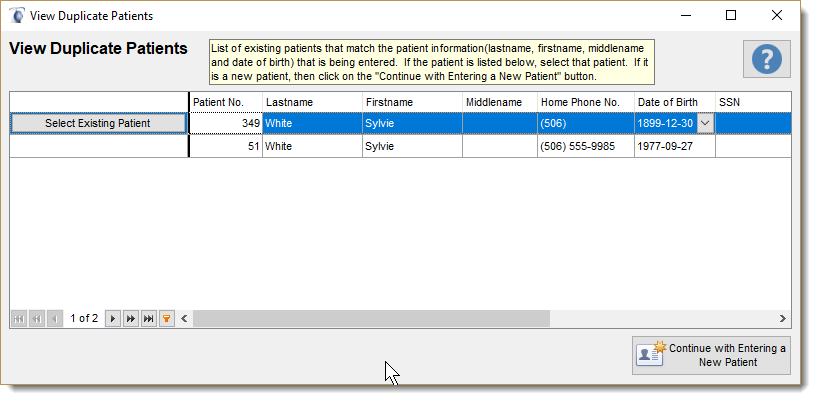
Task: Click Lastname White in patient 51 row
Action: pos(312,146)
